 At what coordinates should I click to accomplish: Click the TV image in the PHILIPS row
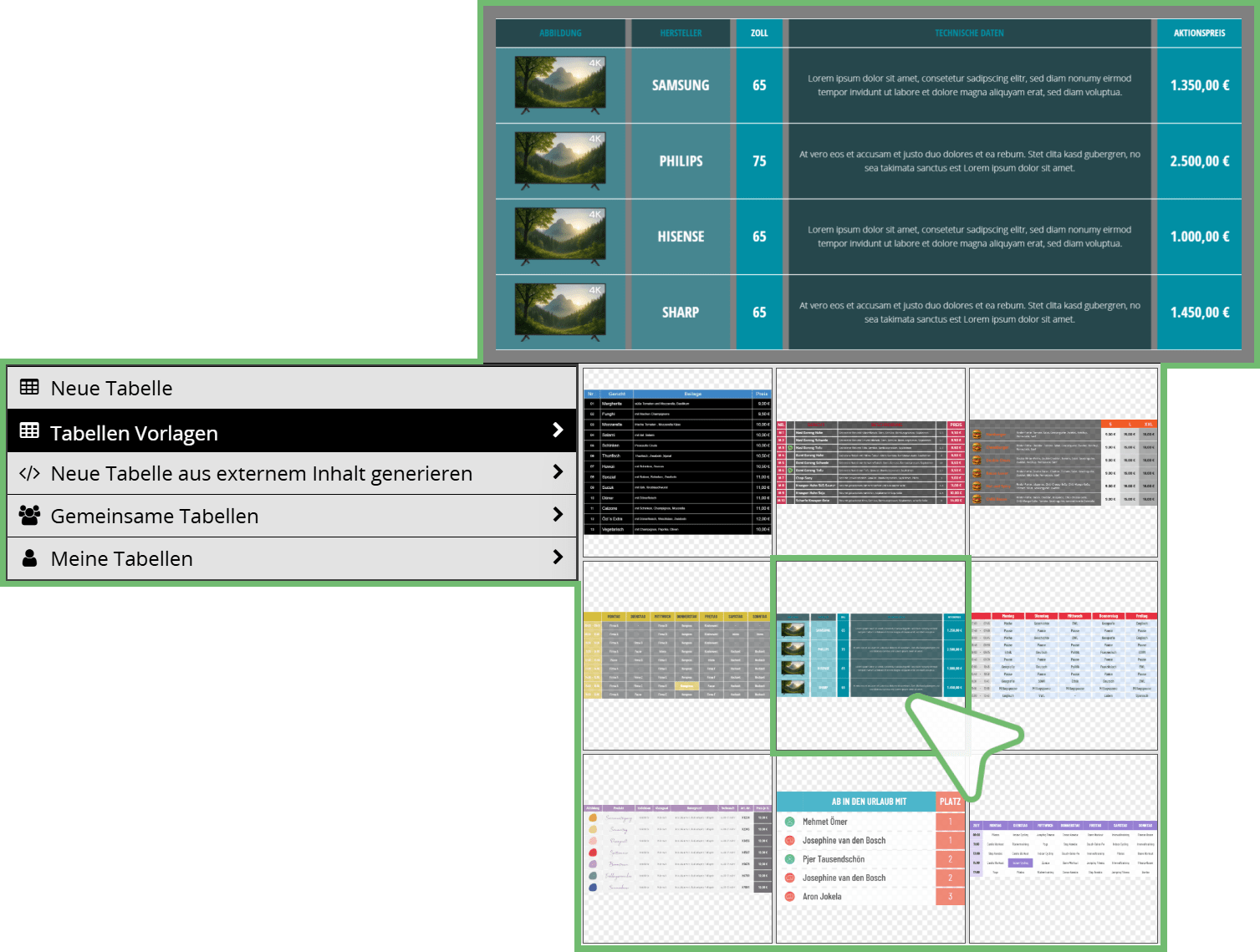pyautogui.click(x=560, y=160)
